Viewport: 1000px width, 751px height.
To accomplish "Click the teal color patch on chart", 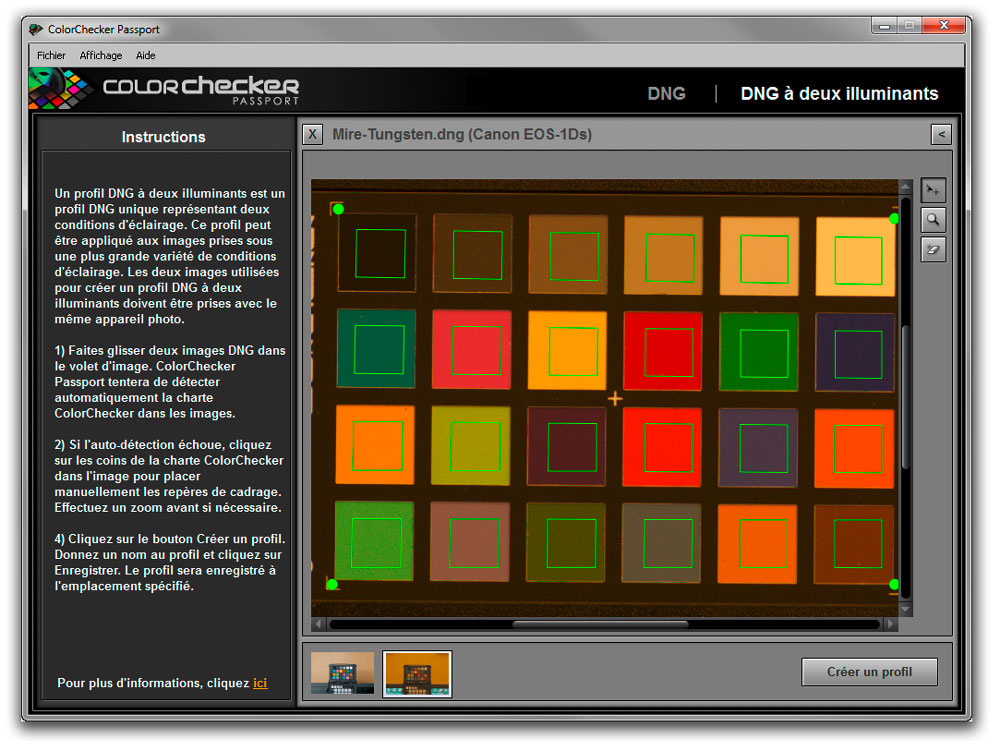I will 376,349.
